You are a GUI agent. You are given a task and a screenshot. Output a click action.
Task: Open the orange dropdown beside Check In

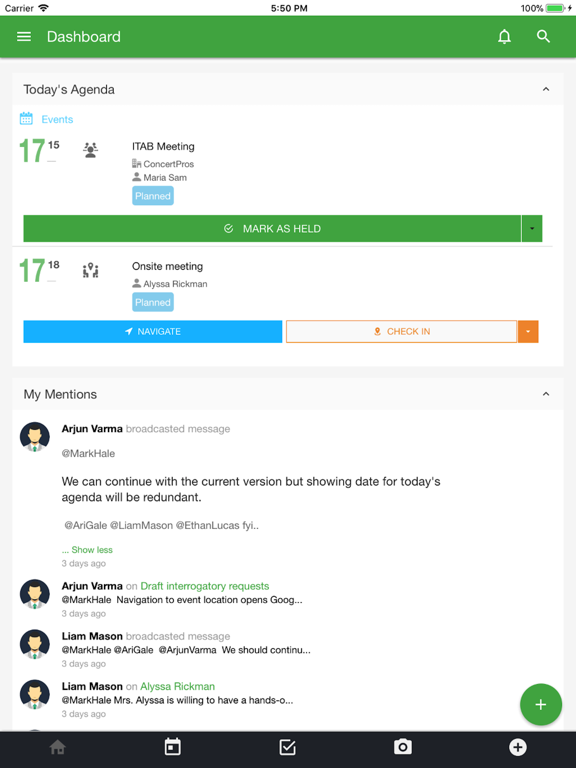coord(528,332)
